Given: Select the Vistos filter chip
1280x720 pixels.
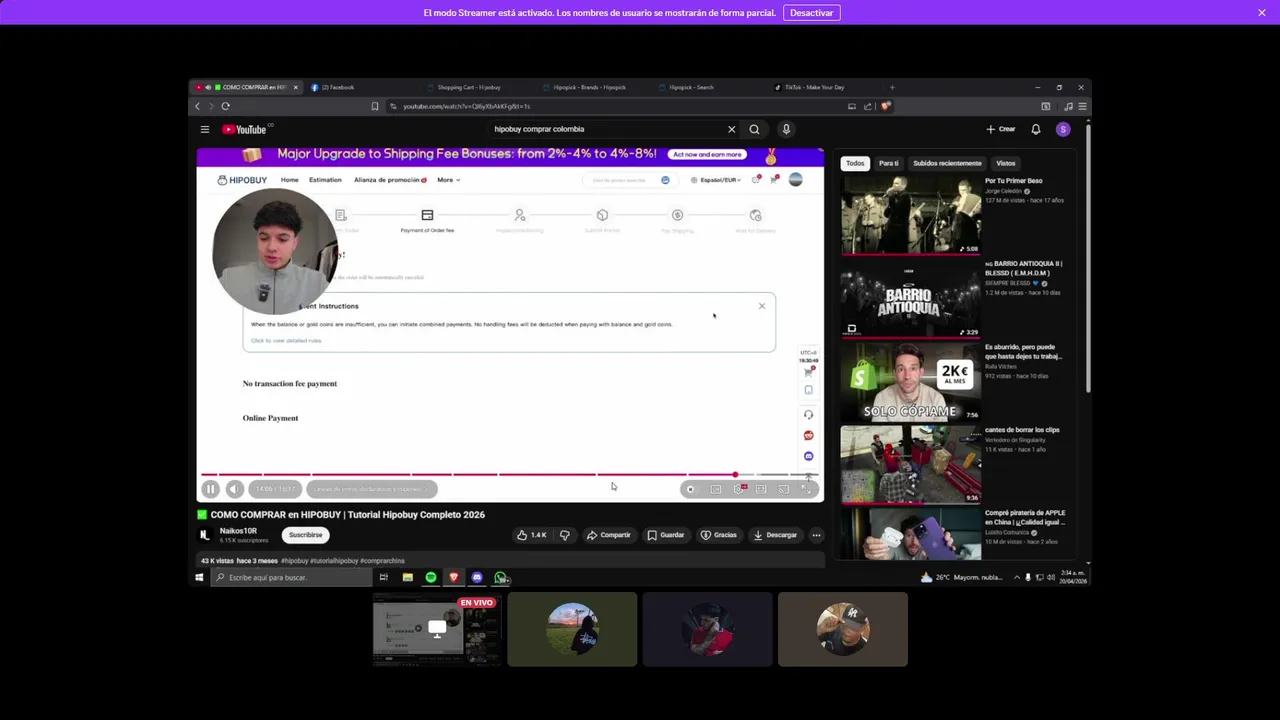Looking at the screenshot, I should pyautogui.click(x=1006, y=163).
